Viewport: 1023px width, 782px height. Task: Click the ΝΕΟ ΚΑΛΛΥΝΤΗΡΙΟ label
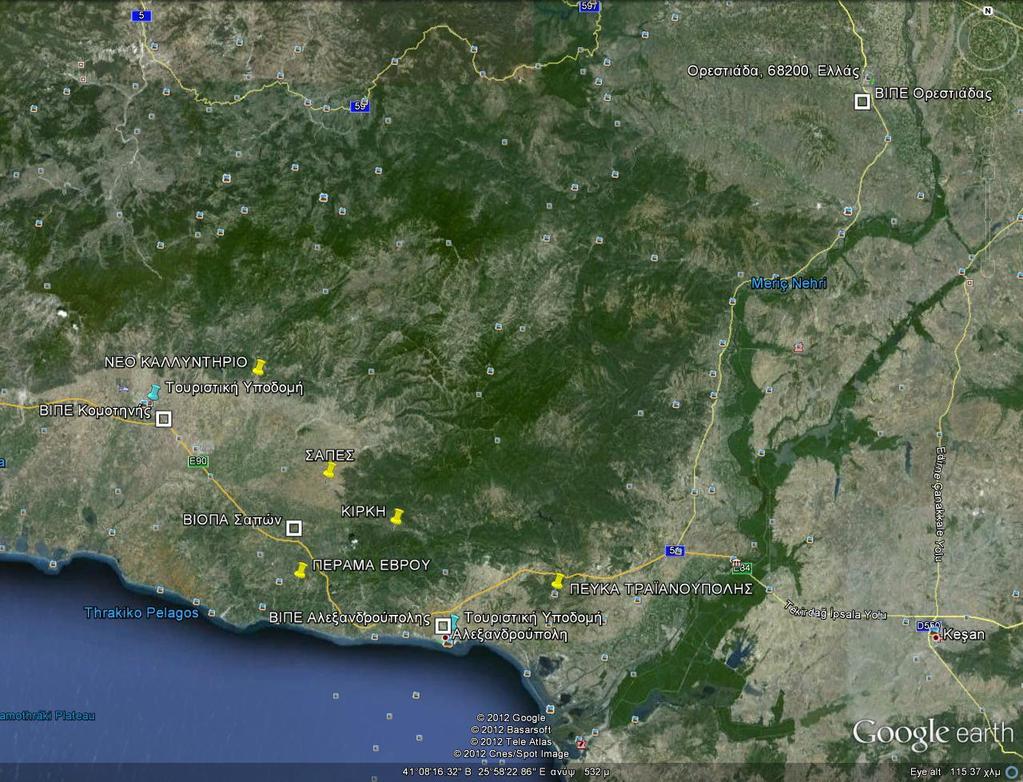(176, 362)
